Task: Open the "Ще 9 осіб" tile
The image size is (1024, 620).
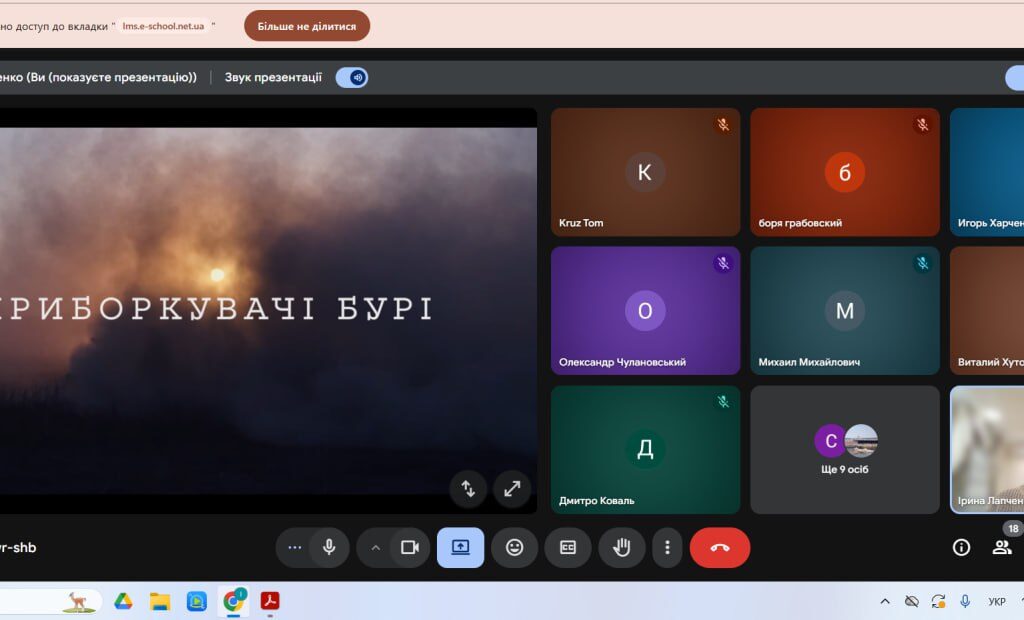Action: coord(845,449)
